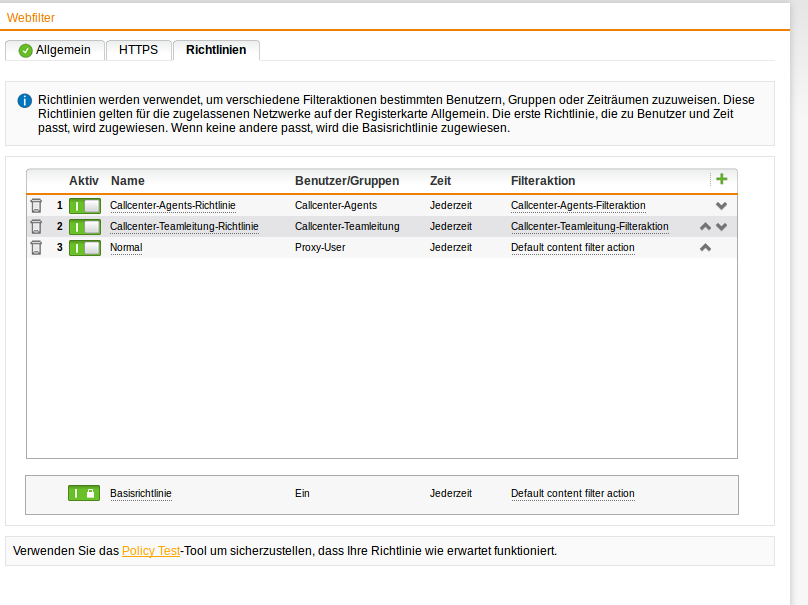Open Callcenter-Teamleitung-Filteraktion link
The image size is (808, 605).
click(589, 226)
